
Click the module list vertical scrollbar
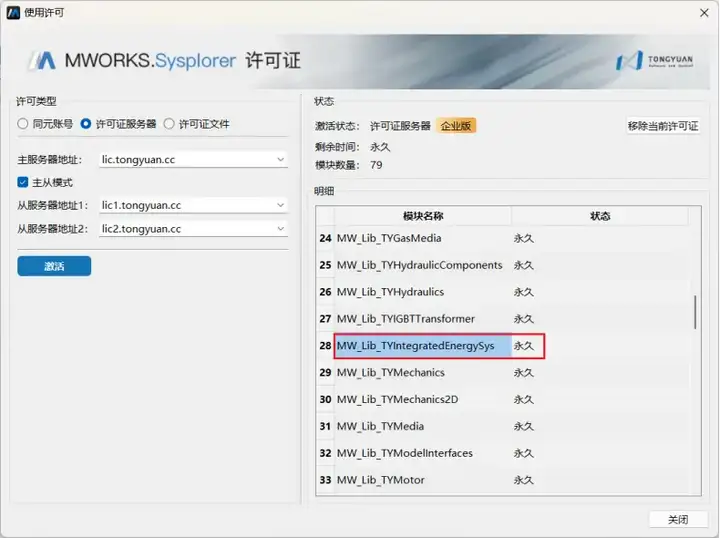tap(695, 312)
